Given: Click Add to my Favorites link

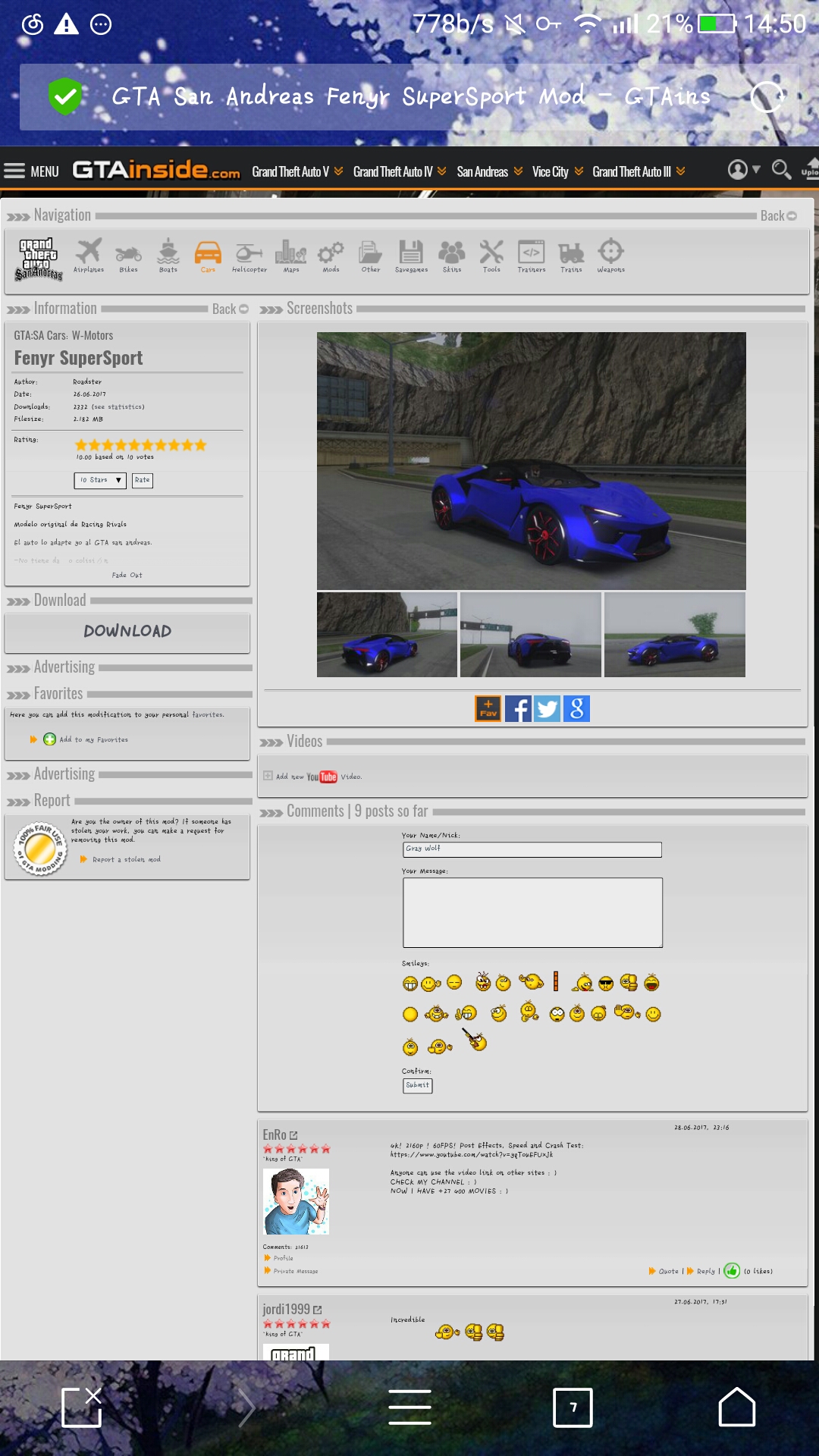Looking at the screenshot, I should [94, 739].
